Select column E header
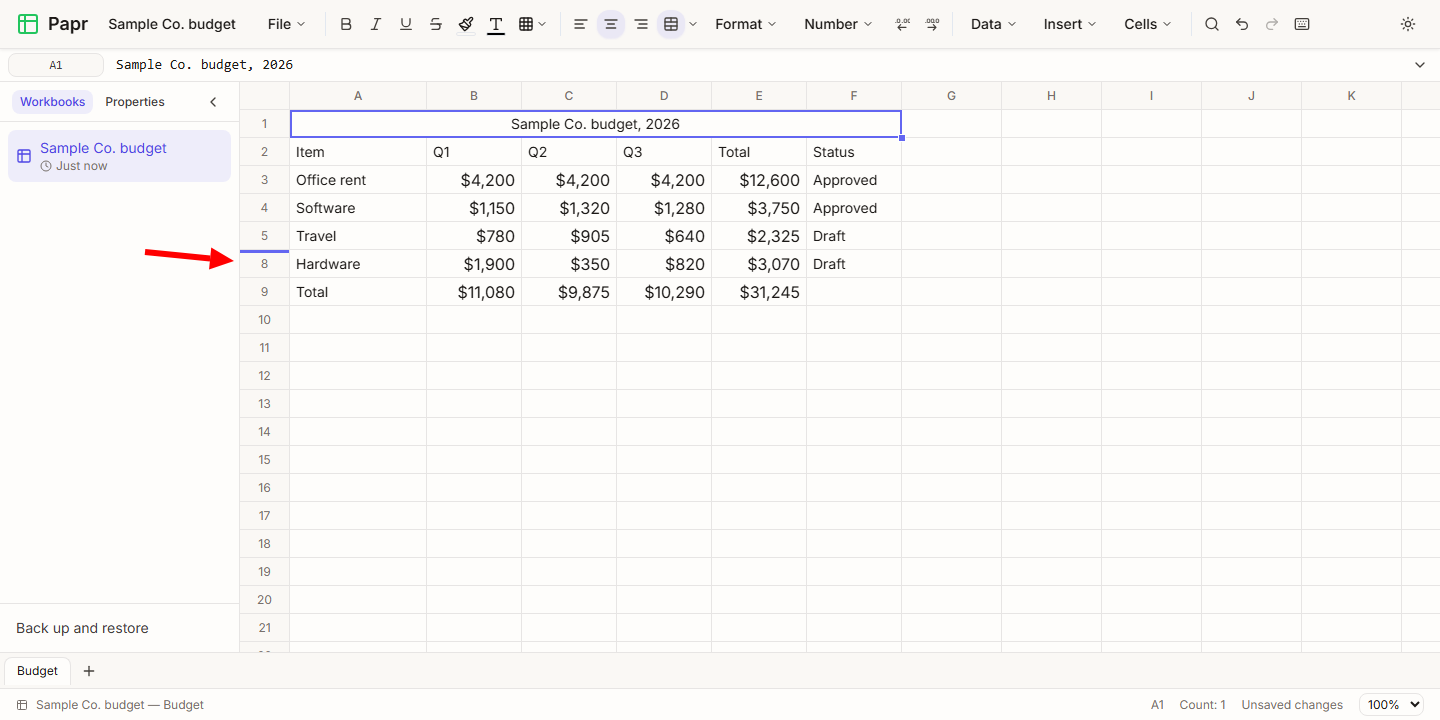Viewport: 1440px width, 720px height. pos(759,96)
